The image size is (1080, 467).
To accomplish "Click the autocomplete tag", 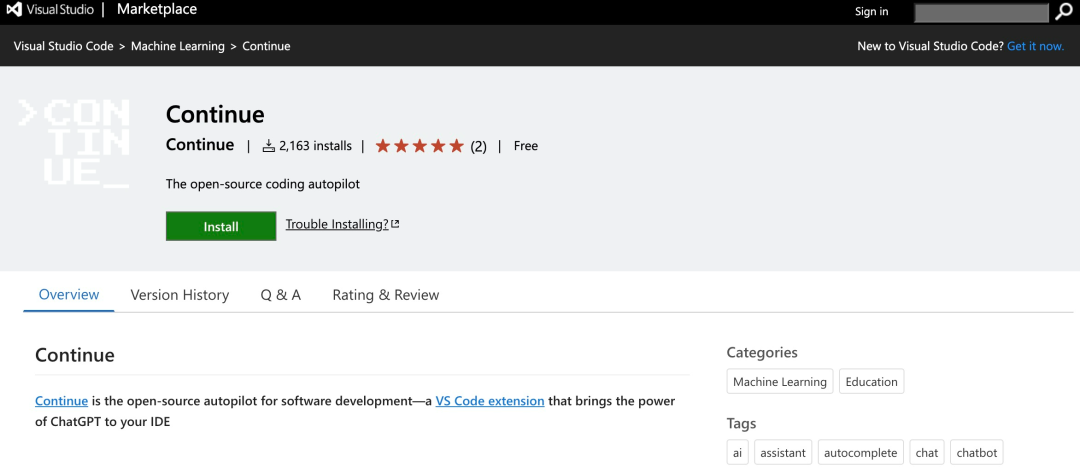I will coord(861,453).
